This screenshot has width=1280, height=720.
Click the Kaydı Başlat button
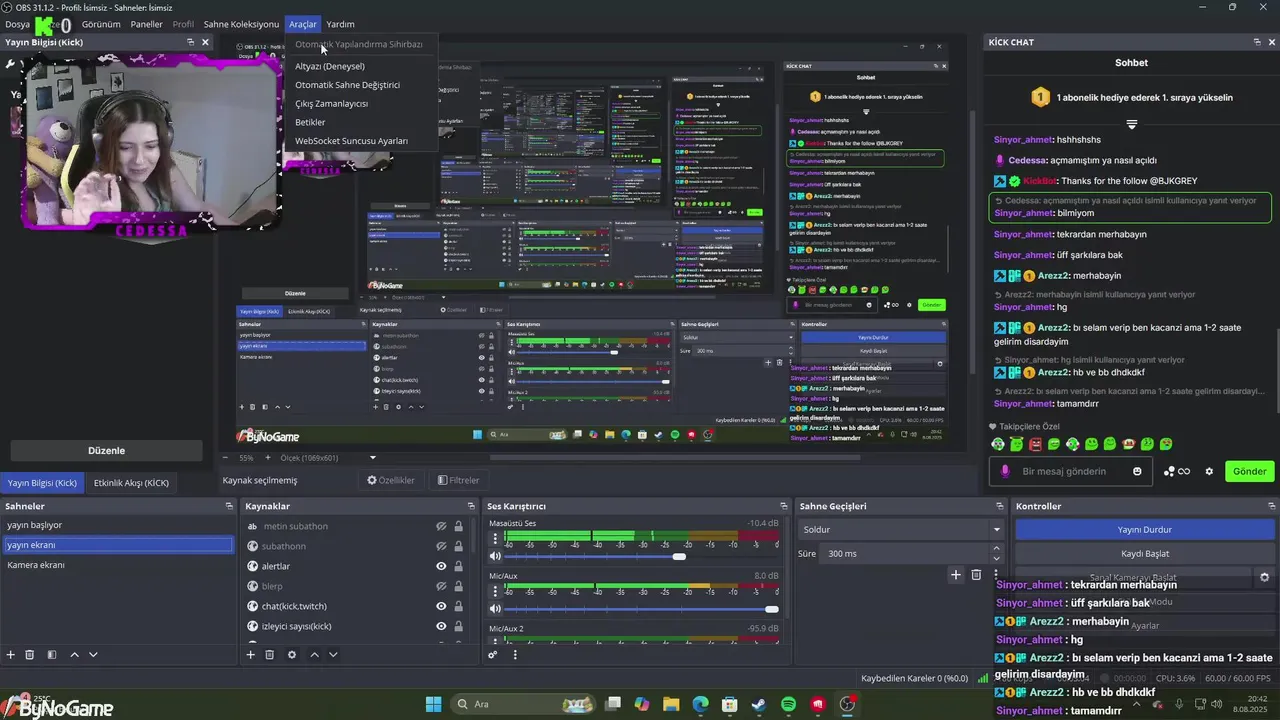[1144, 553]
